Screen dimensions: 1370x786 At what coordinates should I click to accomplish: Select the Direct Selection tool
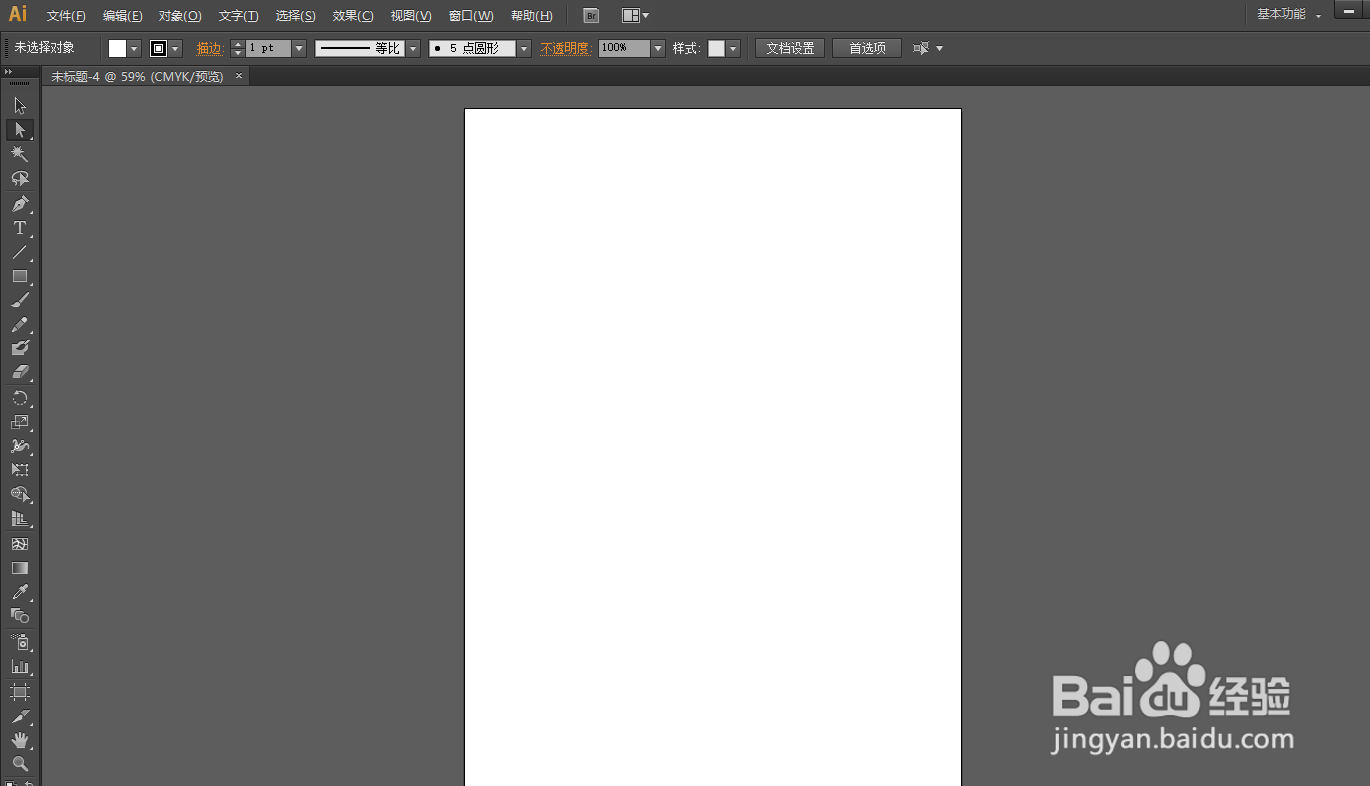pyautogui.click(x=20, y=130)
